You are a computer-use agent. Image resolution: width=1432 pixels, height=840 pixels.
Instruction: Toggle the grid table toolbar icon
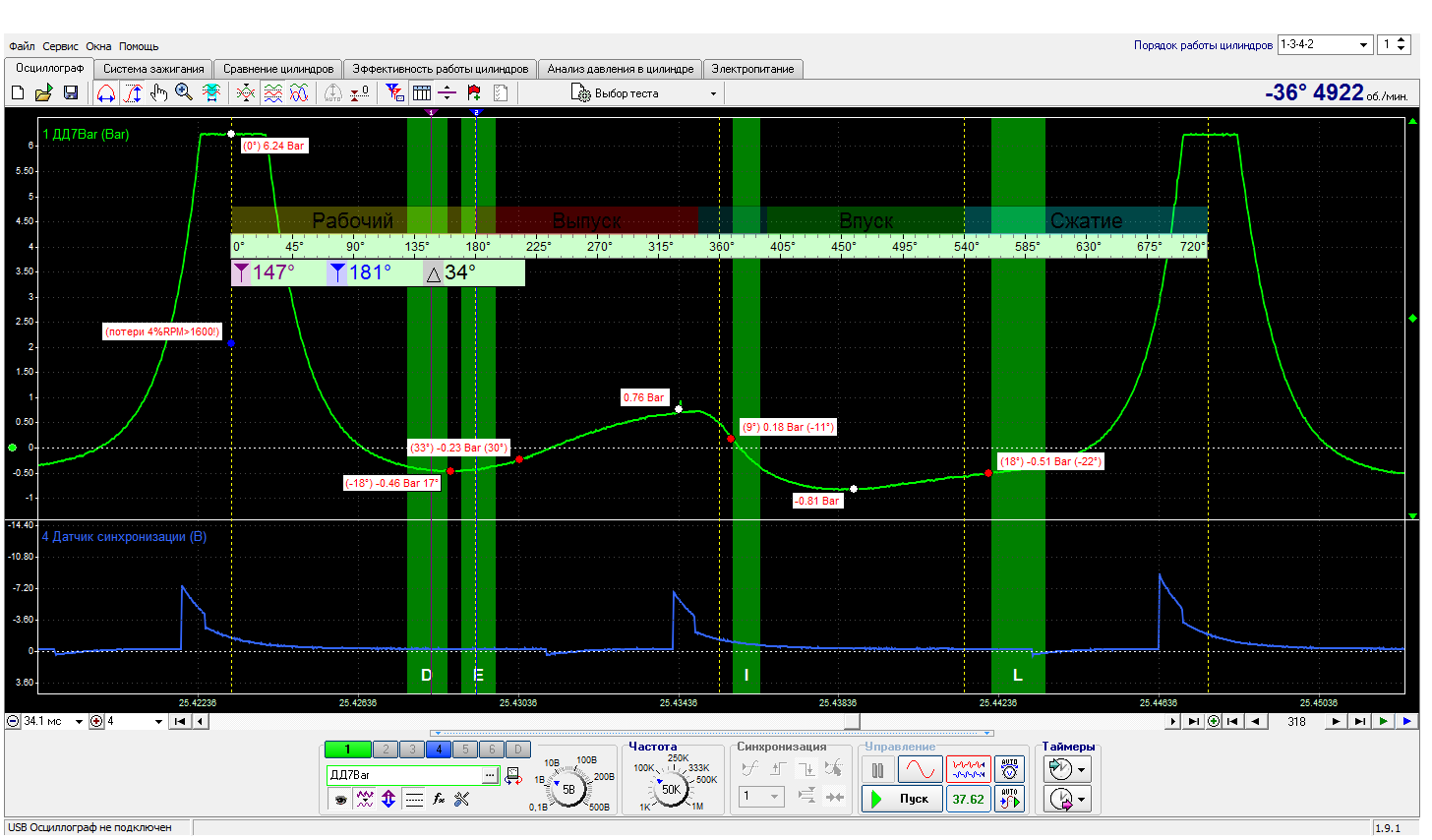(422, 92)
